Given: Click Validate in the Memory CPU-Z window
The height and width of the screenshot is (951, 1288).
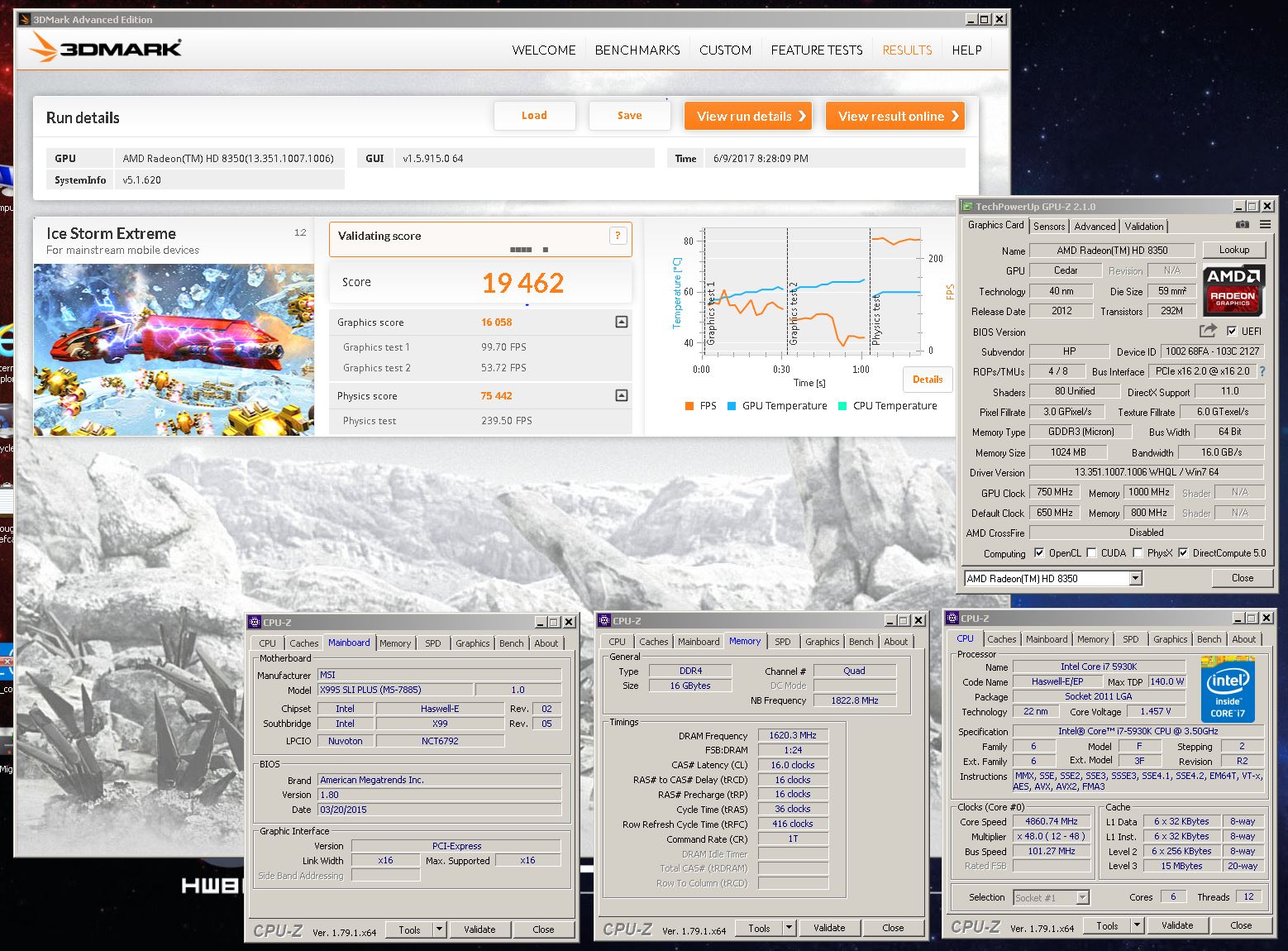Looking at the screenshot, I should tap(828, 928).
